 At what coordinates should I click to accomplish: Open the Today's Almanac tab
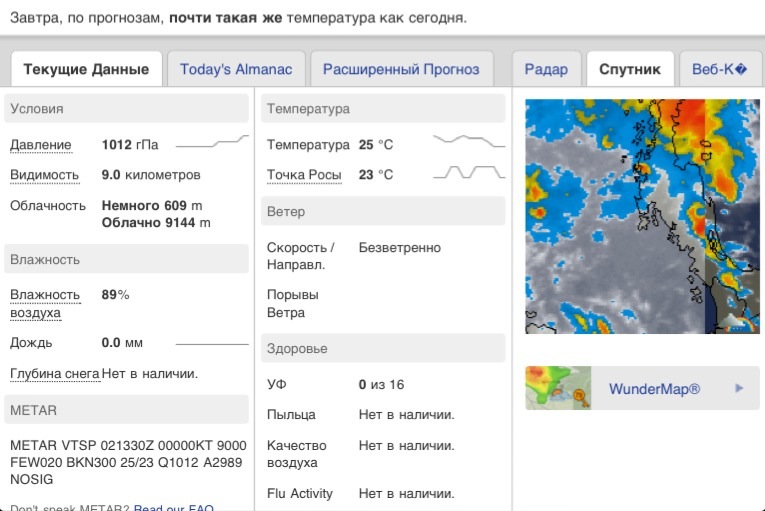tap(236, 69)
